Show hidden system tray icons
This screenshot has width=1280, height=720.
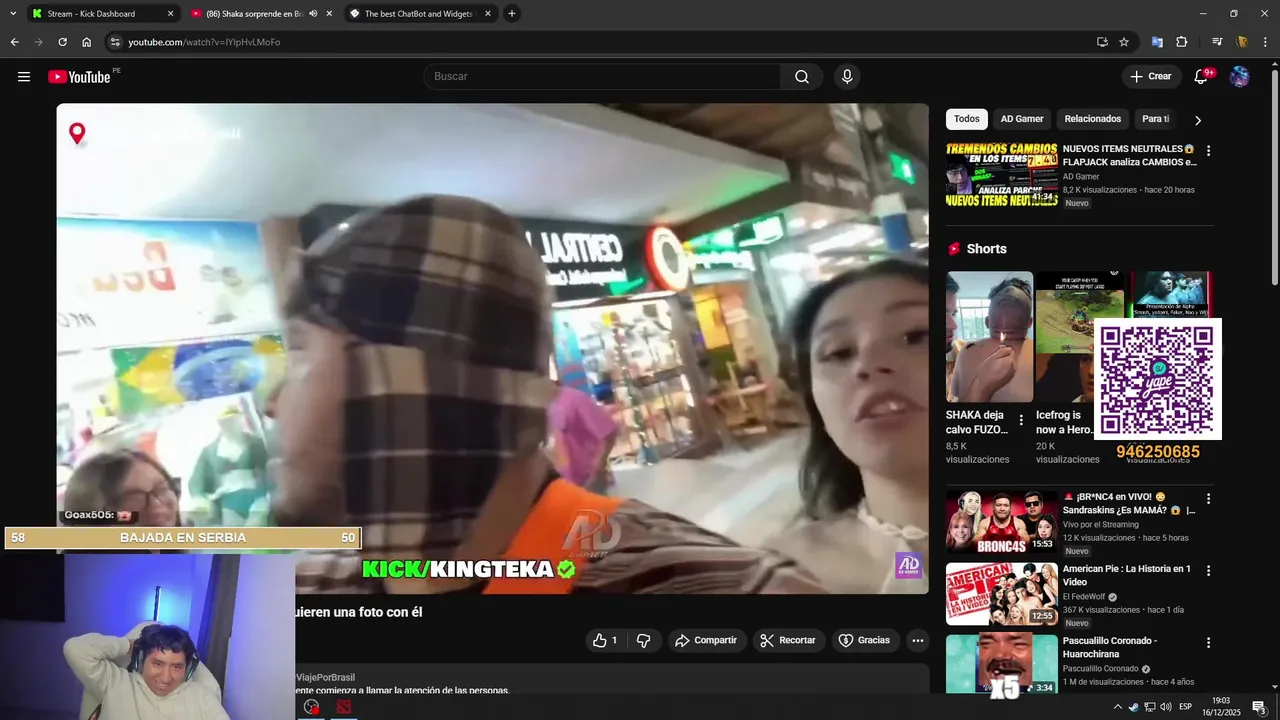(1118, 707)
